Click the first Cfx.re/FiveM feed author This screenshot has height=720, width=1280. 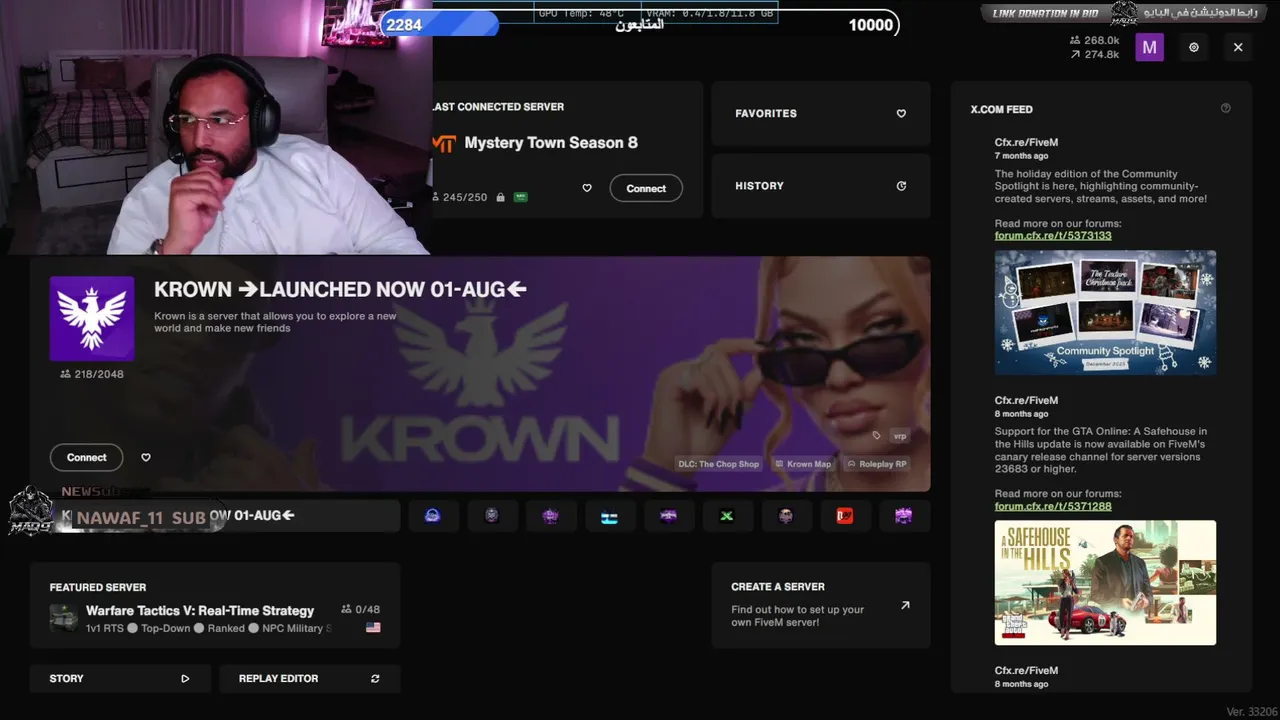[1026, 143]
